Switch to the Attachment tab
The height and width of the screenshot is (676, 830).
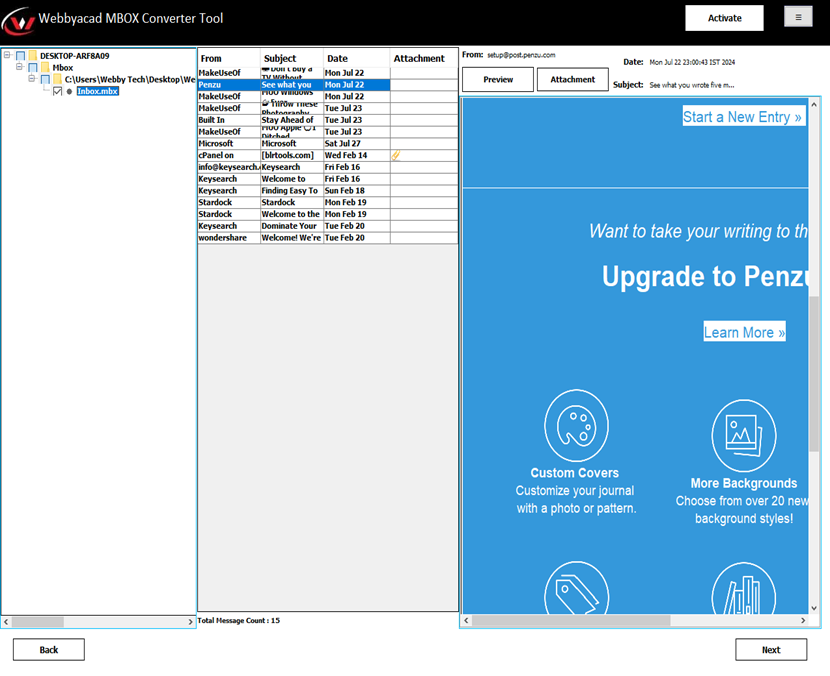[x=572, y=79]
